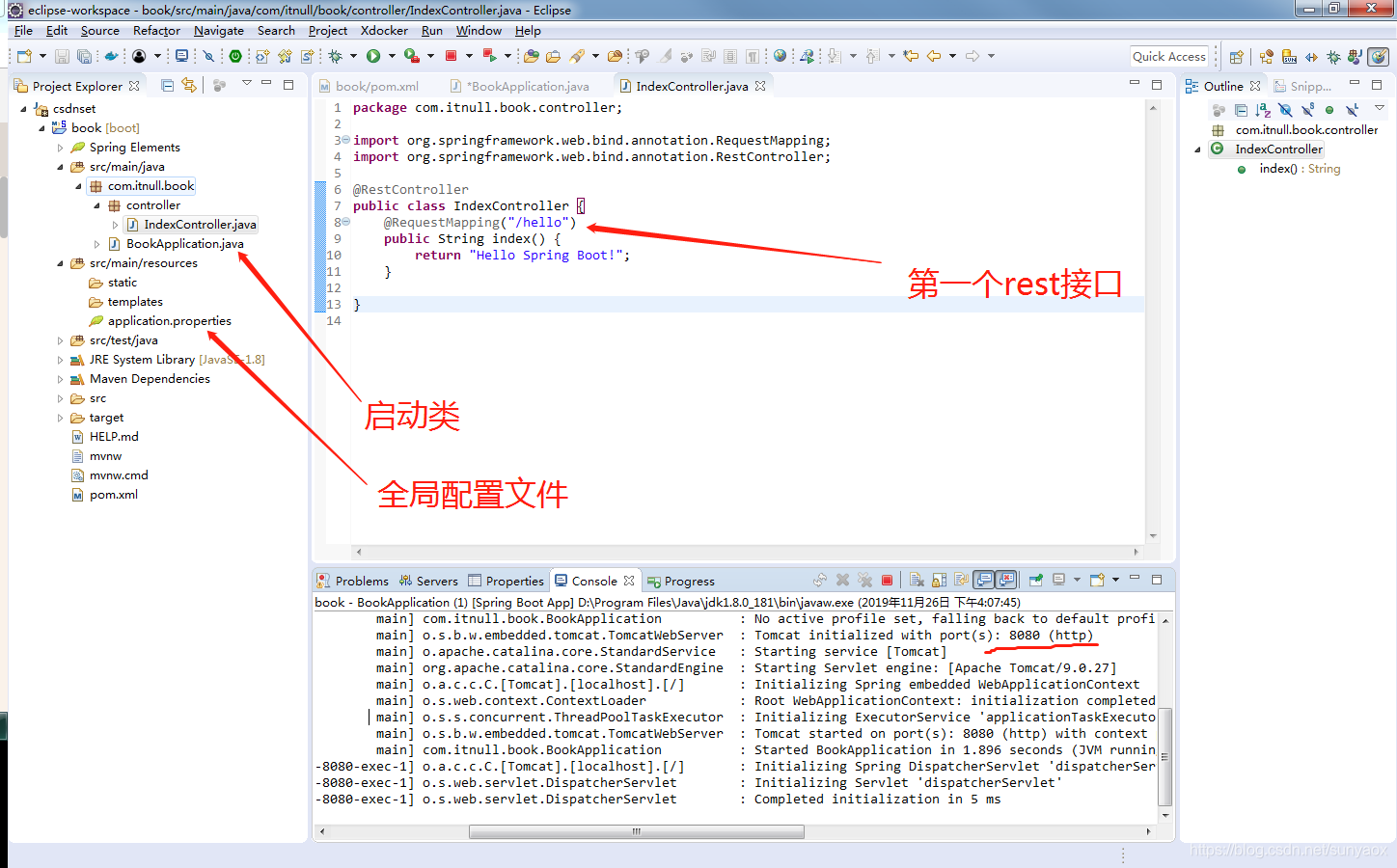
Task: Collapse the csdnset project tree node
Action: click(x=24, y=109)
